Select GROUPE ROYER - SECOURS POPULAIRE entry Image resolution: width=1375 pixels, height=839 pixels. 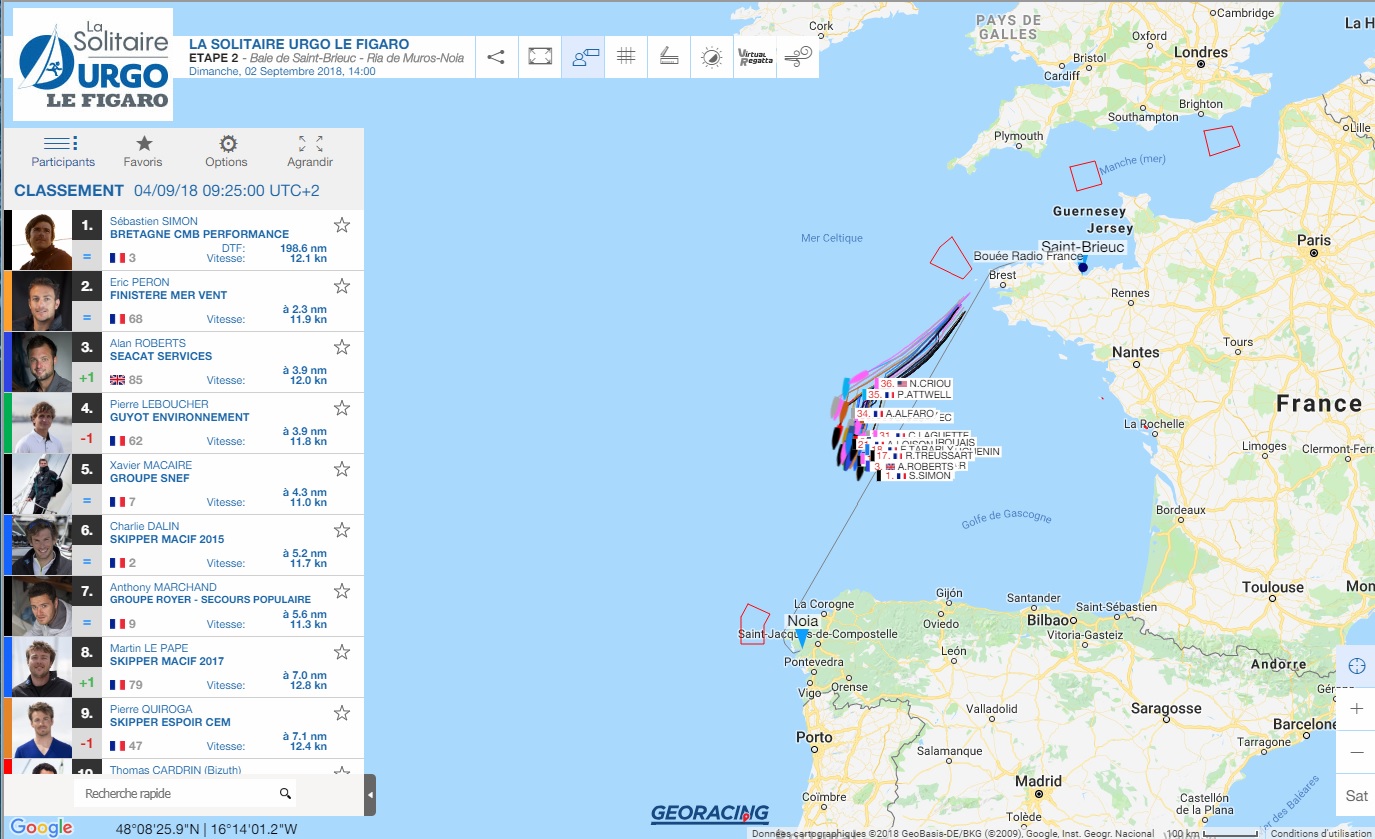point(210,600)
